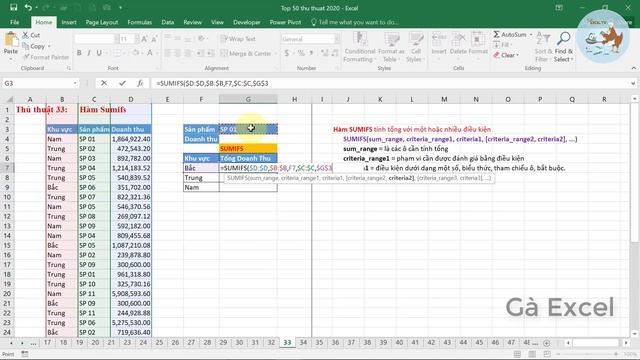The height and width of the screenshot is (360, 640).
Task: Open Find & Select magnifier menu
Action: coord(564,47)
